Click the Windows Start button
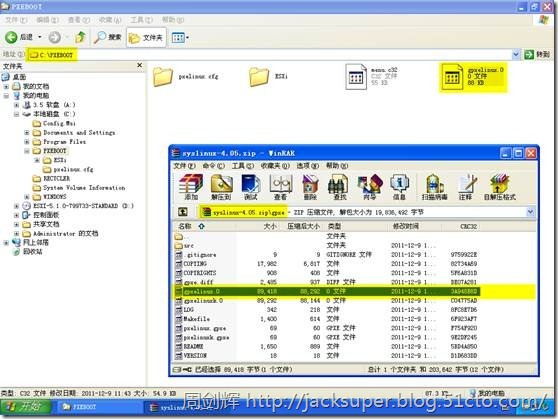Screen dimensions: 558x419 pyautogui.click(x=26, y=407)
